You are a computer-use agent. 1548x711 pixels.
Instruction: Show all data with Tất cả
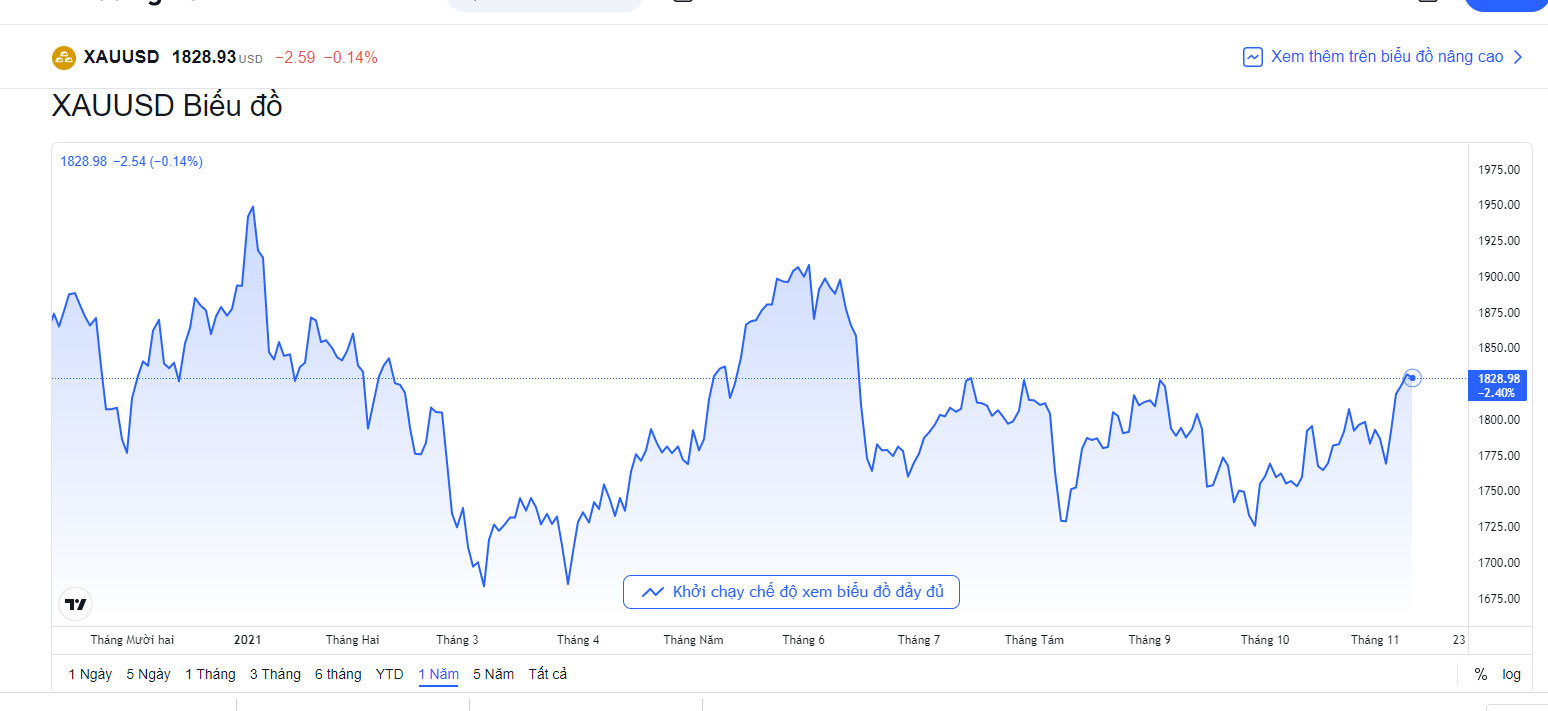548,675
